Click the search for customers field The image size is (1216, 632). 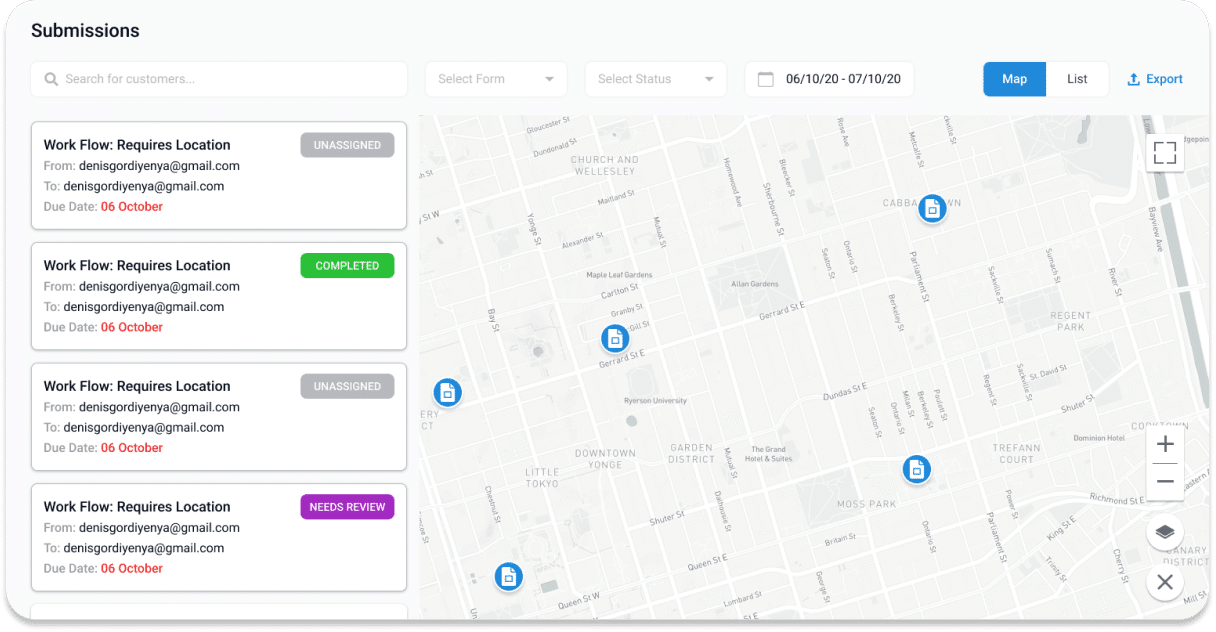pyautogui.click(x=219, y=79)
